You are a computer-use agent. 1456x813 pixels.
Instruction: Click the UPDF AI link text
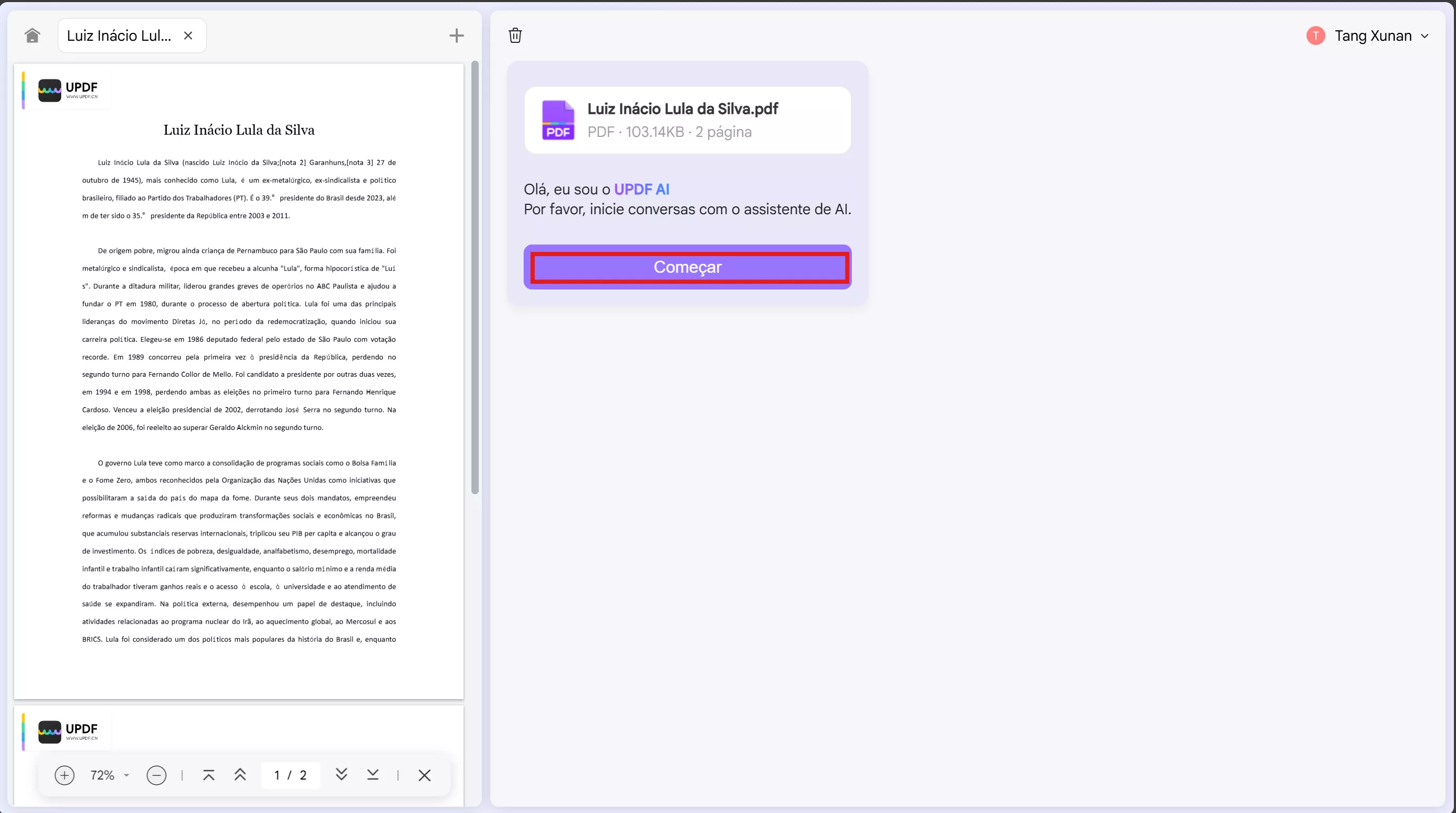coord(642,189)
